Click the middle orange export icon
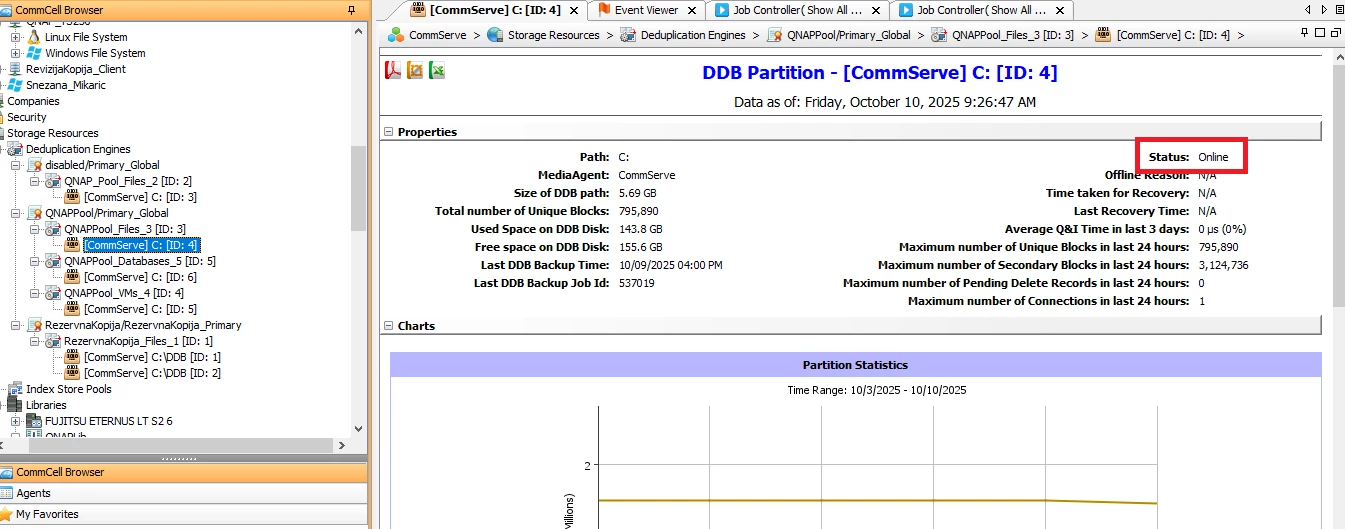 [415, 71]
